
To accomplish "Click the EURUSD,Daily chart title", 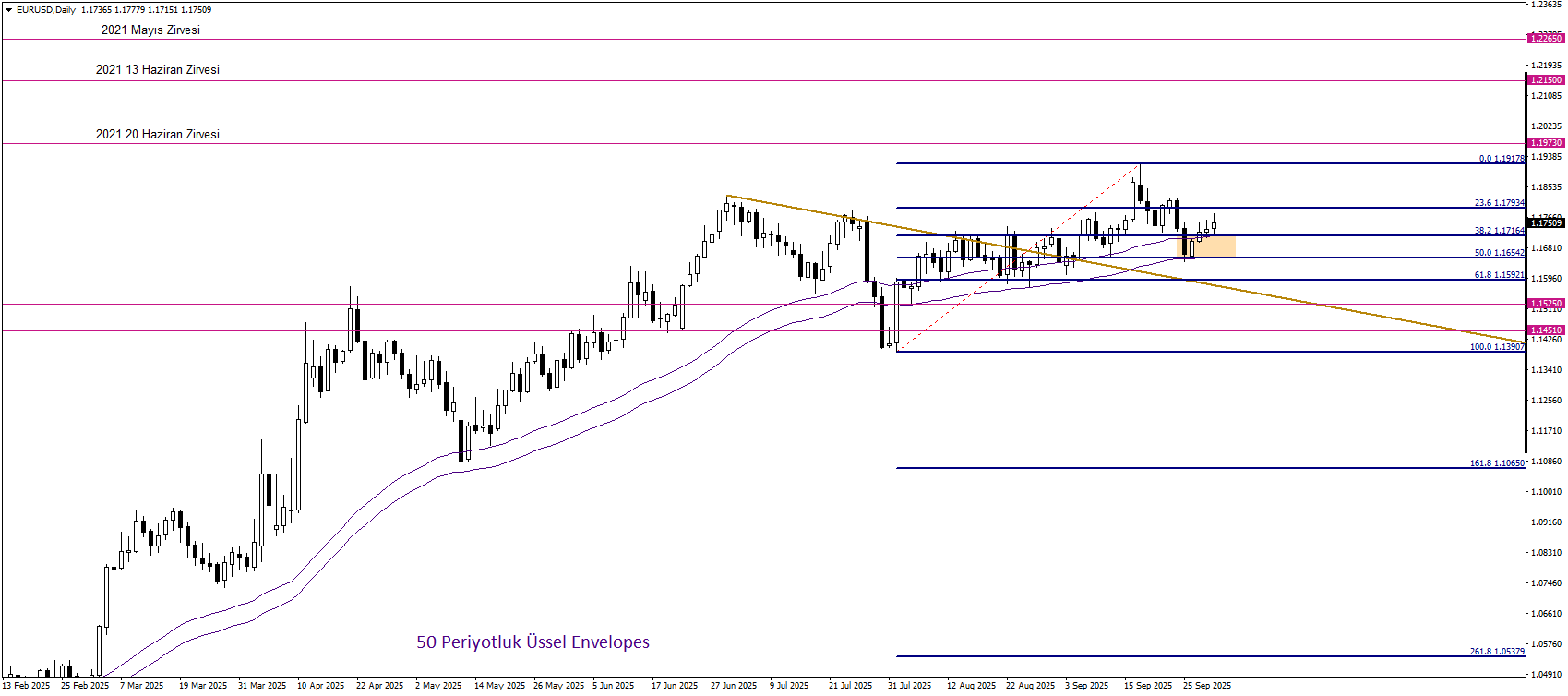I will (46, 10).
